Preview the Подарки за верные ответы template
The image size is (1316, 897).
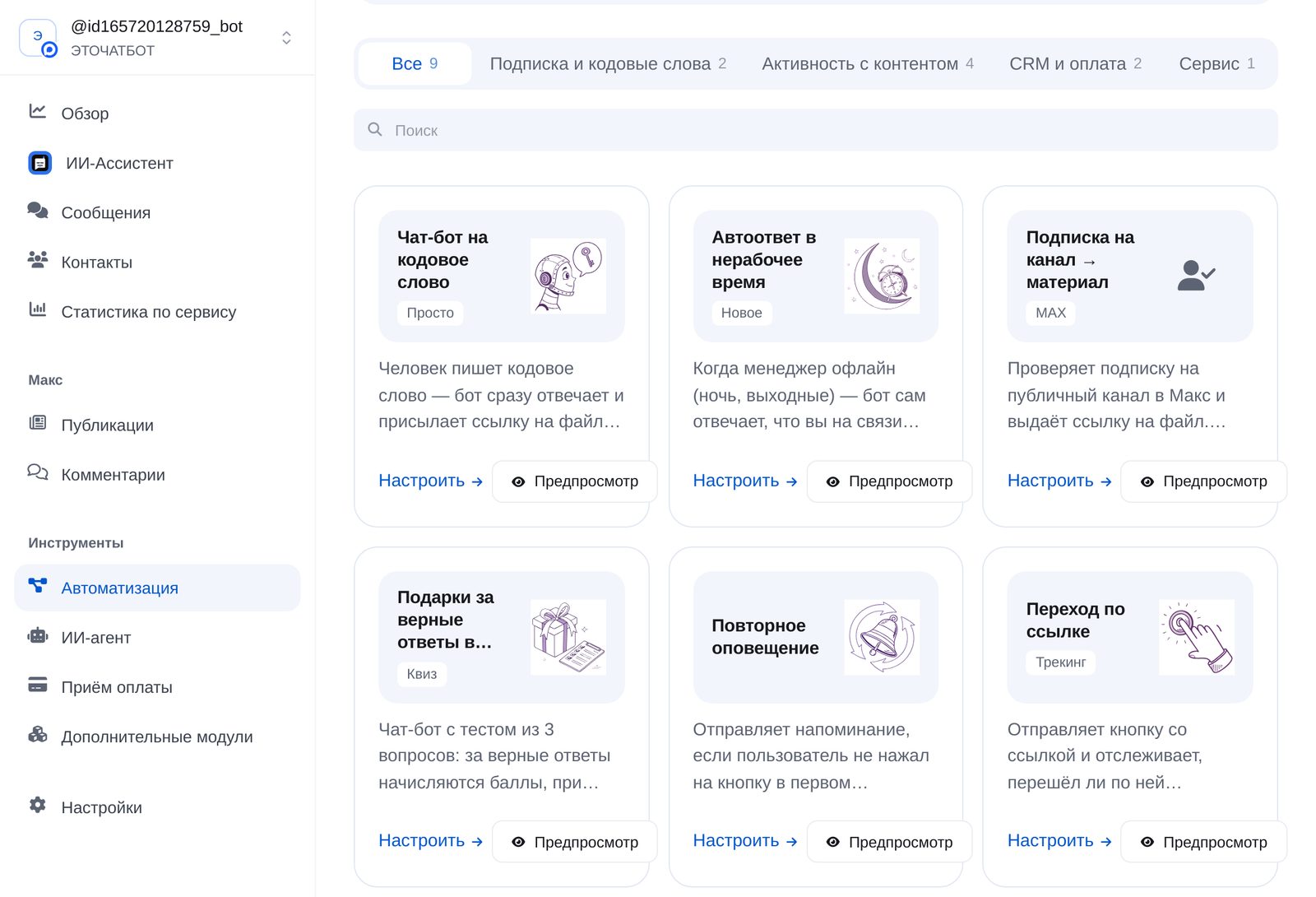point(575,842)
